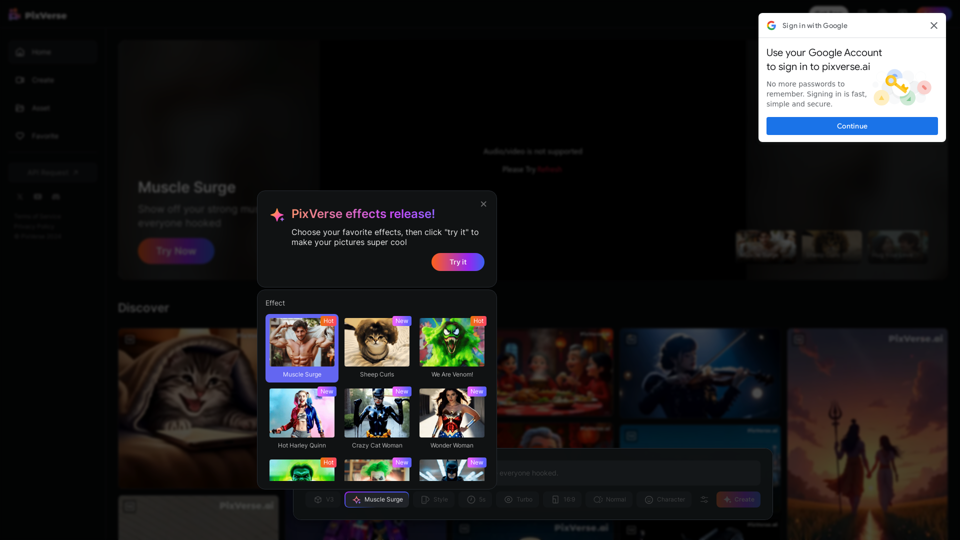Viewport: 960px width, 540px height.
Task: Open the 16:9 aspect ratio selector
Action: coord(563,500)
